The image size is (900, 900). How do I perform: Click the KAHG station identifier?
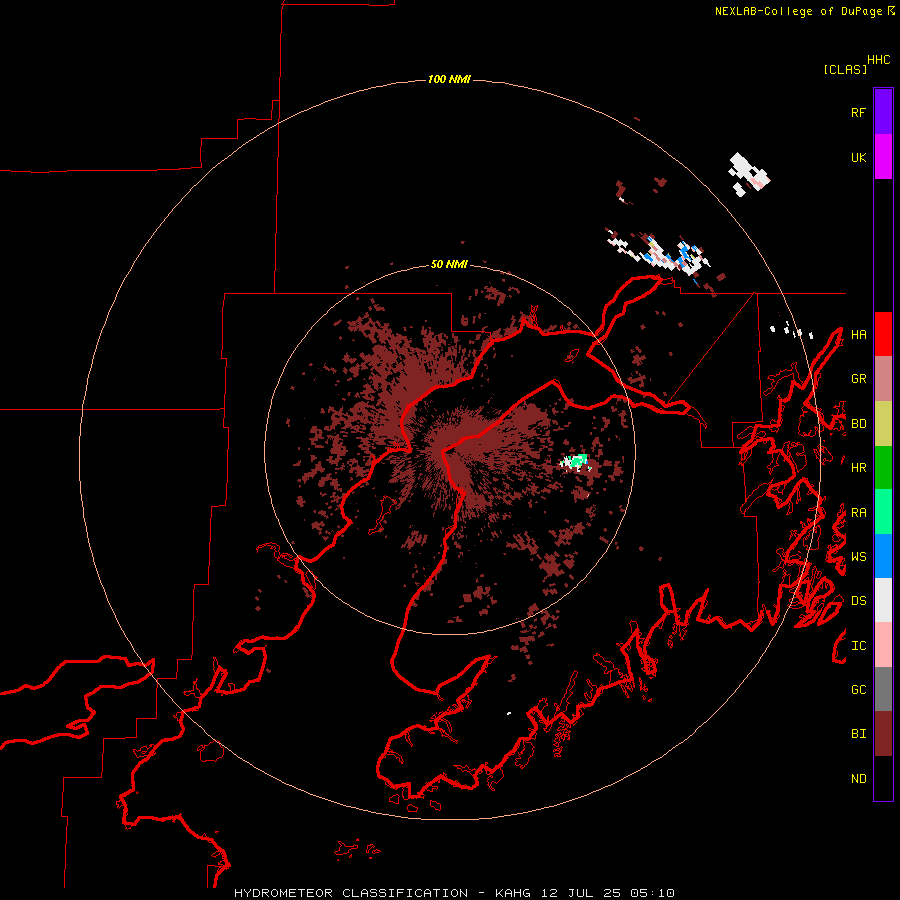tap(512, 893)
